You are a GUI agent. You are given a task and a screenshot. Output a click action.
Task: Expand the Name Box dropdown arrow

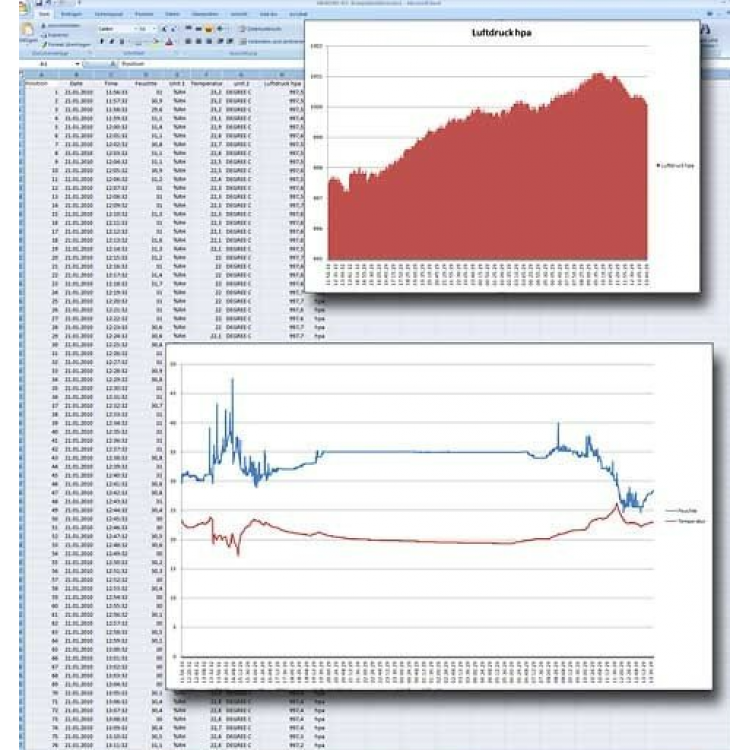pos(77,64)
